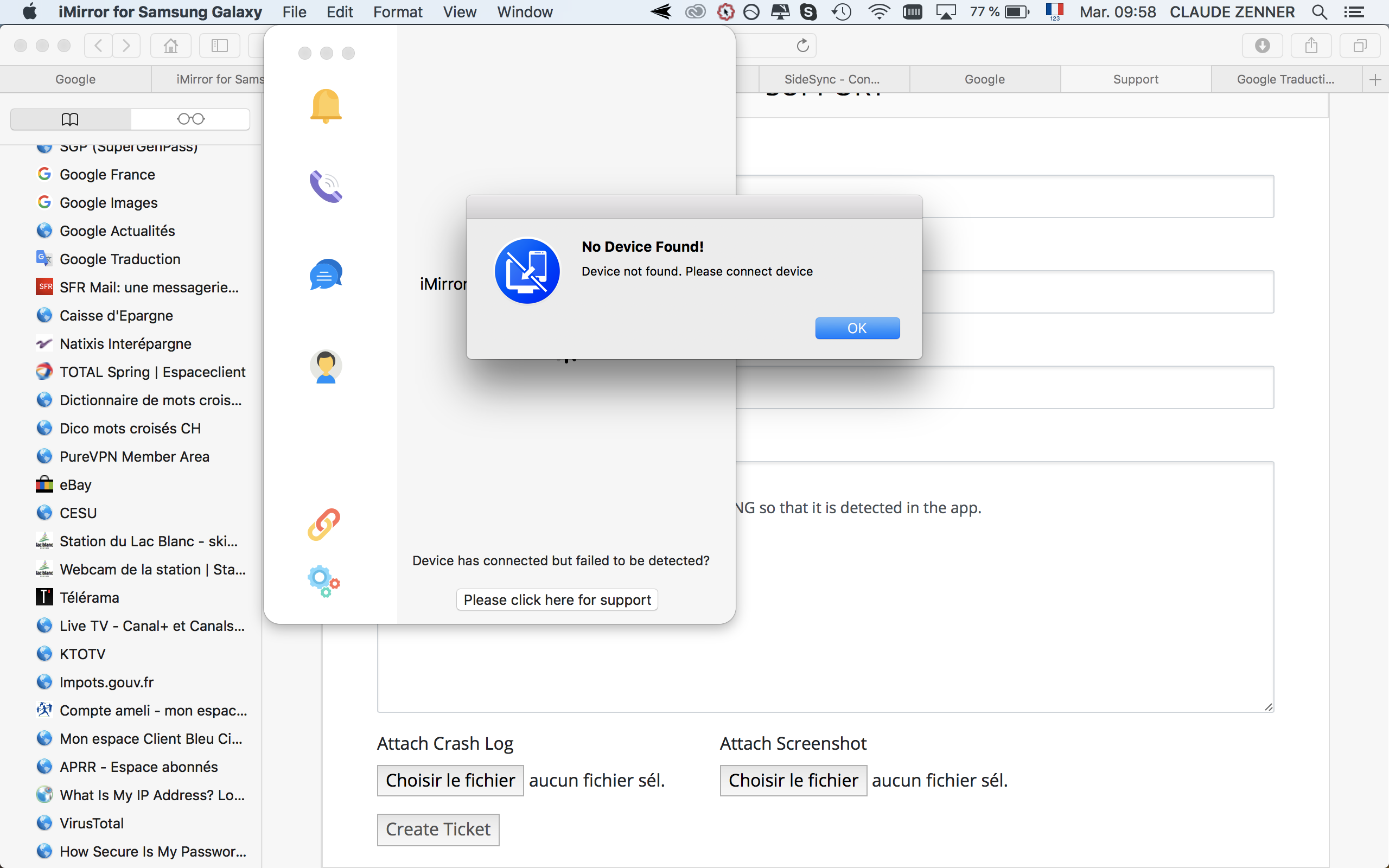Open the Format menu

[x=398, y=12]
